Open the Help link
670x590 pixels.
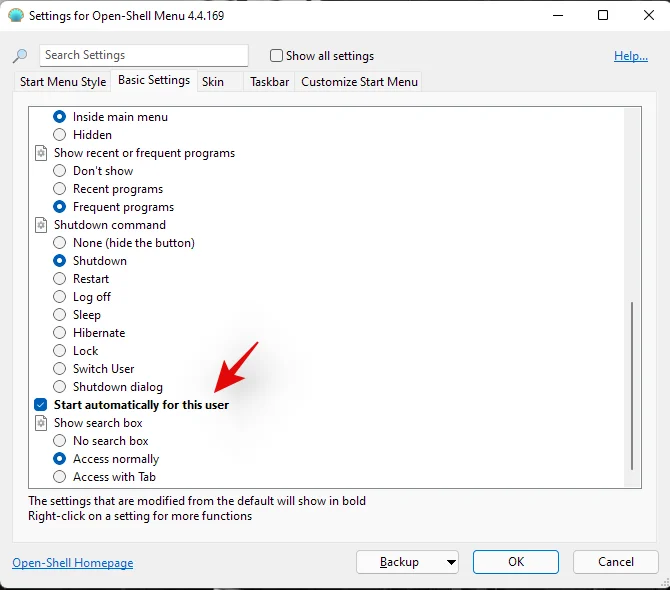tap(631, 56)
